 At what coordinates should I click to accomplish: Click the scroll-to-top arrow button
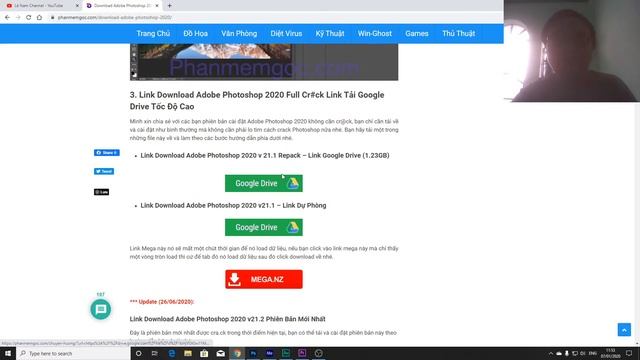click(624, 329)
